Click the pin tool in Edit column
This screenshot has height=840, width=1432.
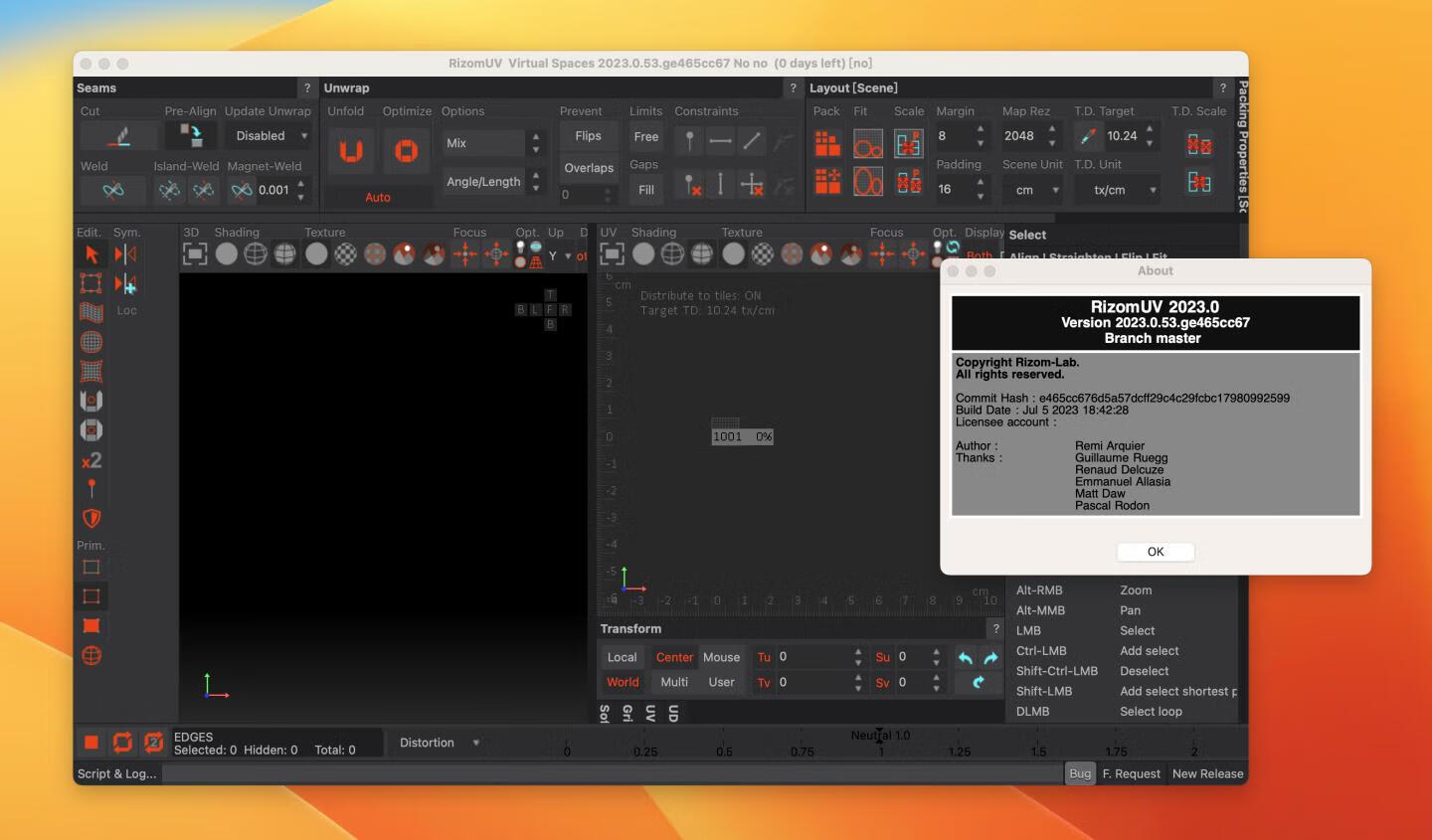91,488
